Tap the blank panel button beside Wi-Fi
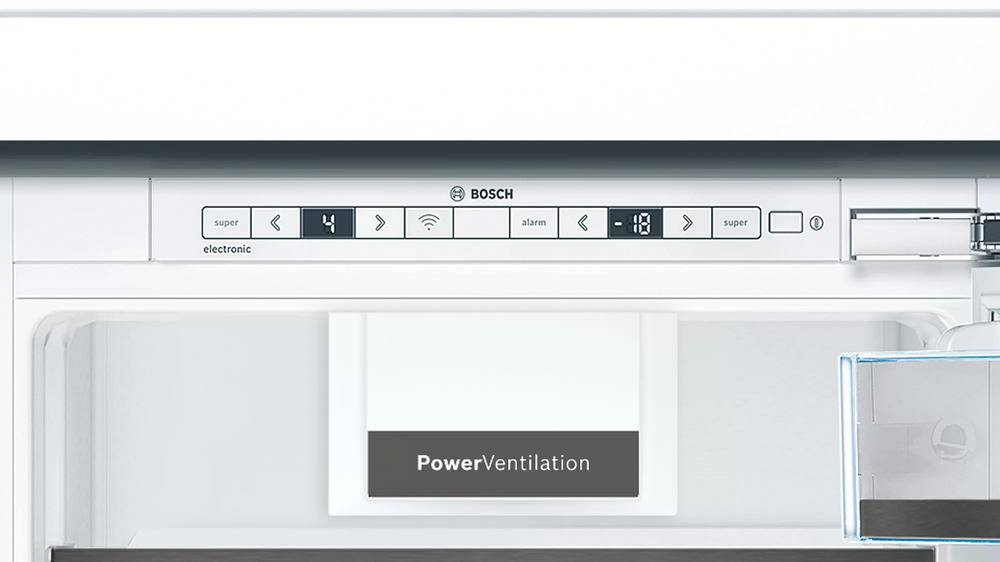This screenshot has width=1000, height=562. [x=482, y=223]
